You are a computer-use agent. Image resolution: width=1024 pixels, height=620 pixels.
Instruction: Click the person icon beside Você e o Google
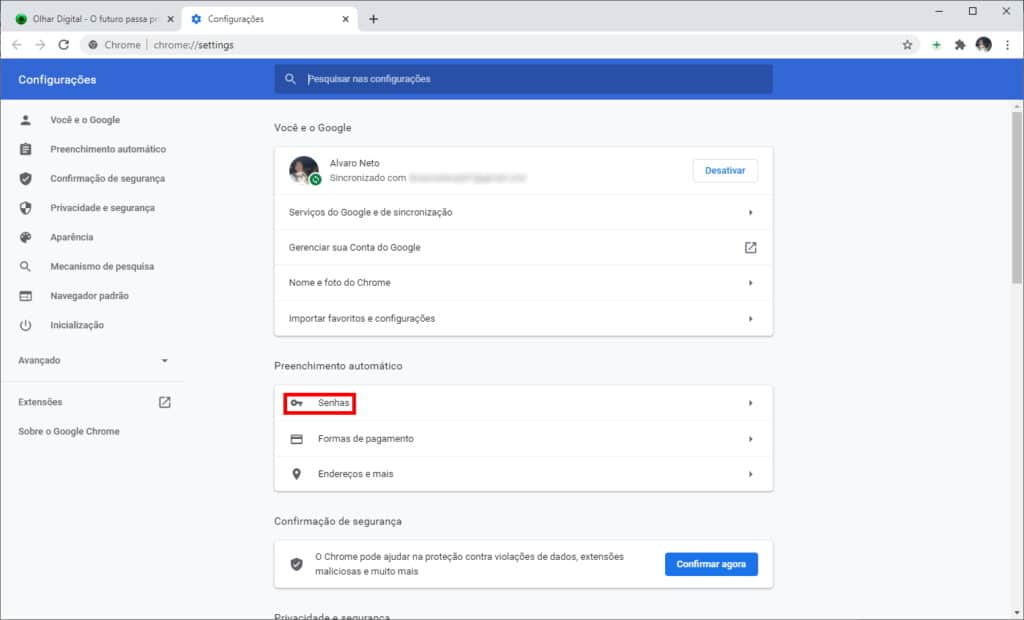click(x=25, y=120)
